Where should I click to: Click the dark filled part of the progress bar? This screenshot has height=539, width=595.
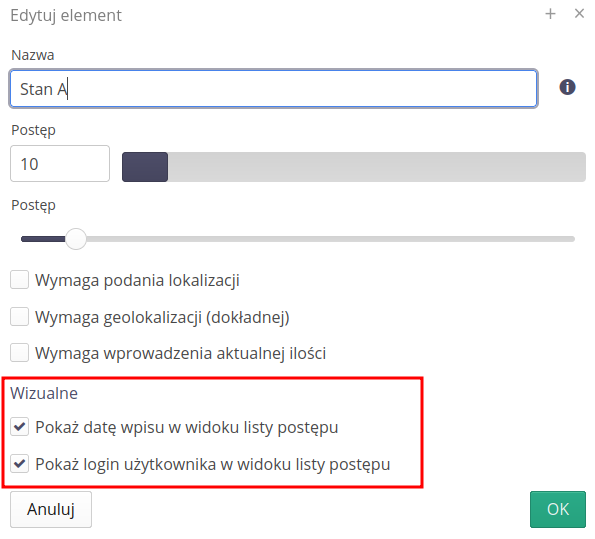click(x=145, y=167)
